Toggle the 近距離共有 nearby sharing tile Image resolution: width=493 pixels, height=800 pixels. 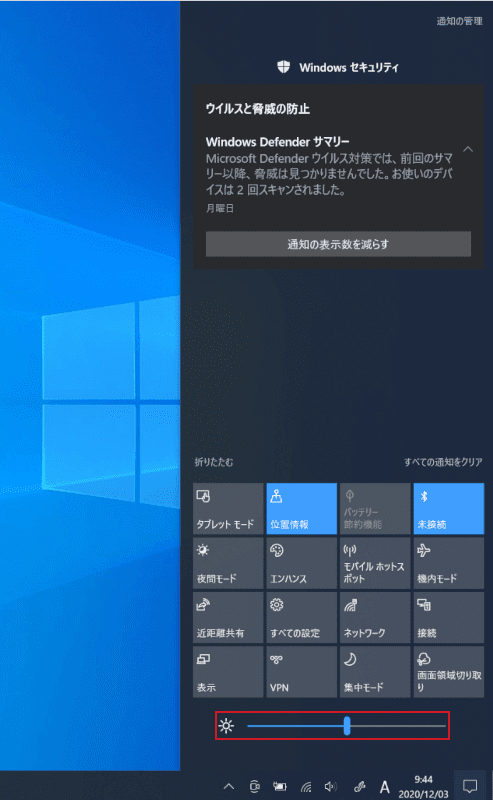(x=228, y=617)
